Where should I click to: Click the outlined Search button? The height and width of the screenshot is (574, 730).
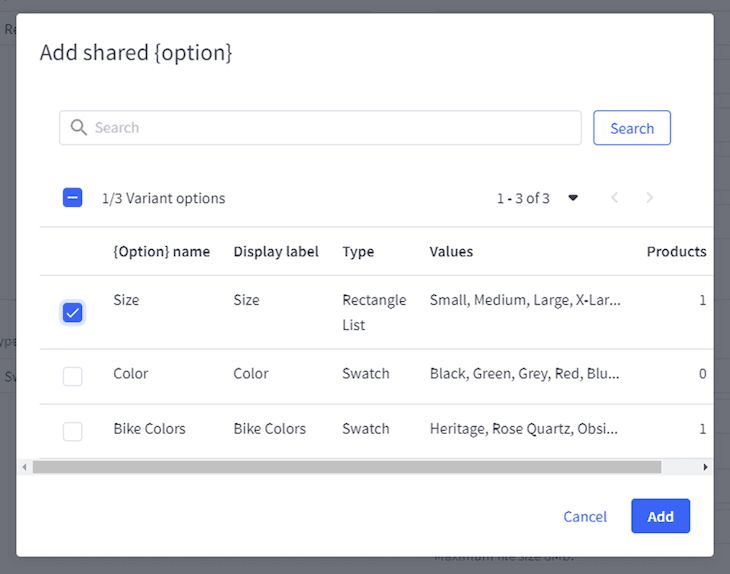[632, 128]
